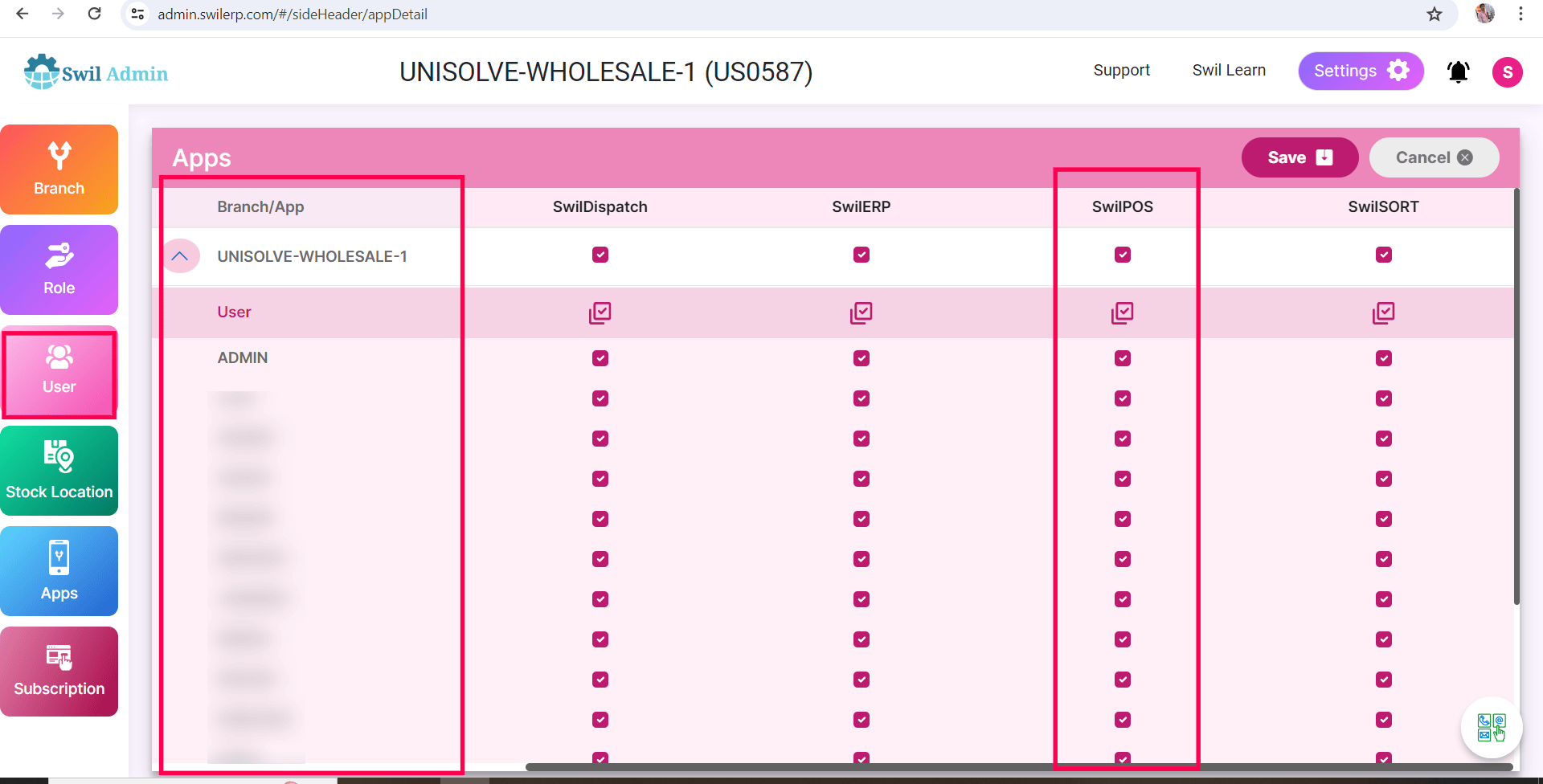Screen dimensions: 1543x784
Task: Open the Support menu link
Action: [1122, 71]
